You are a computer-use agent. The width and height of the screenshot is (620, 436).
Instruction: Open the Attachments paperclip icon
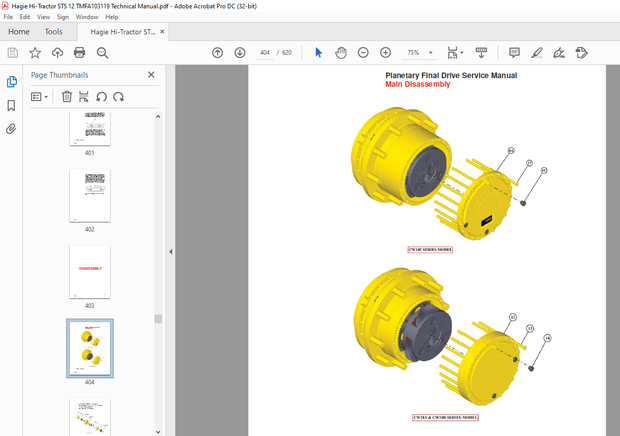pos(11,129)
